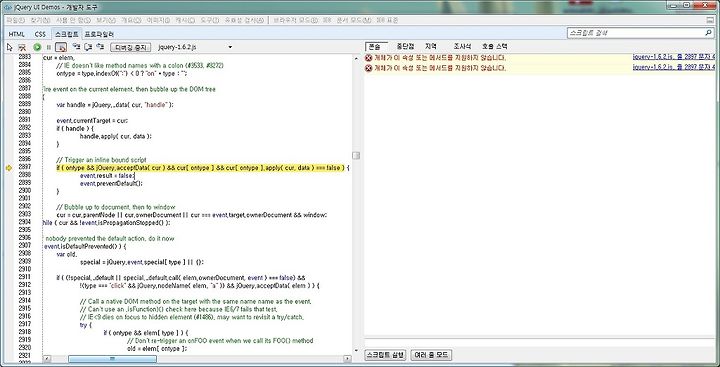The width and height of the screenshot is (720, 367).
Task: Click the magnifier search icon
Action: 709,33
